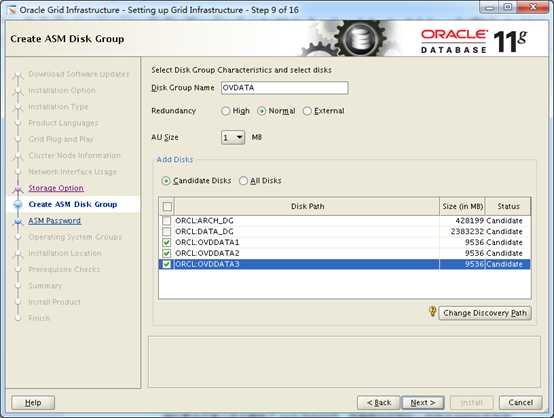Select Create ASM Disk Group step

[73, 204]
